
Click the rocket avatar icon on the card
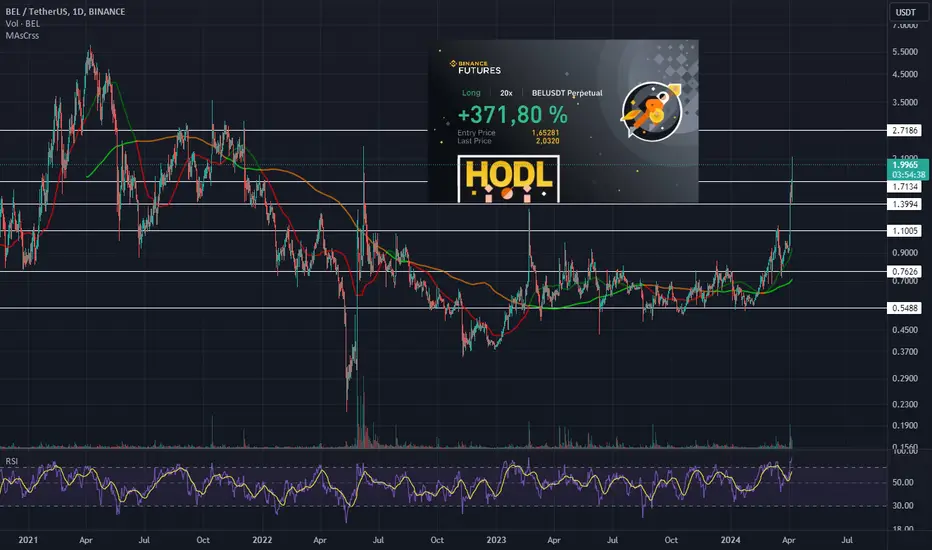click(x=651, y=111)
